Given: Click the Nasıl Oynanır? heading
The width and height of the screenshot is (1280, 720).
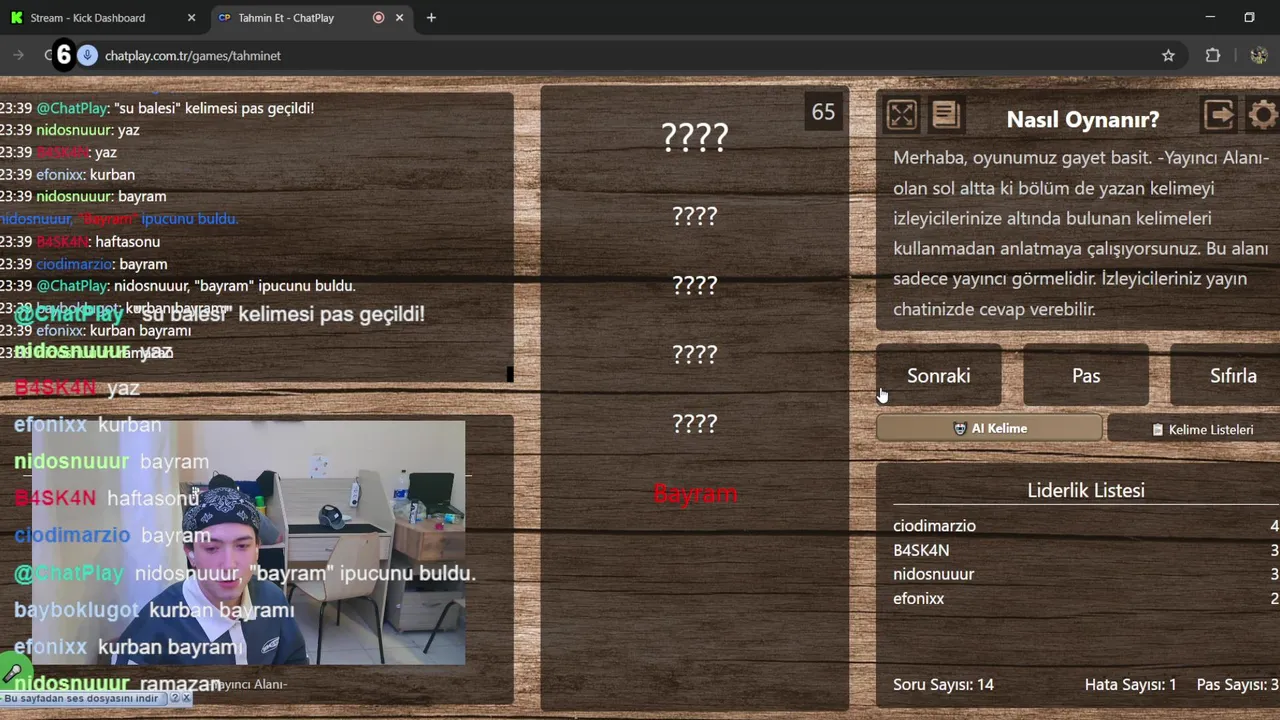Looking at the screenshot, I should pos(1083,119).
